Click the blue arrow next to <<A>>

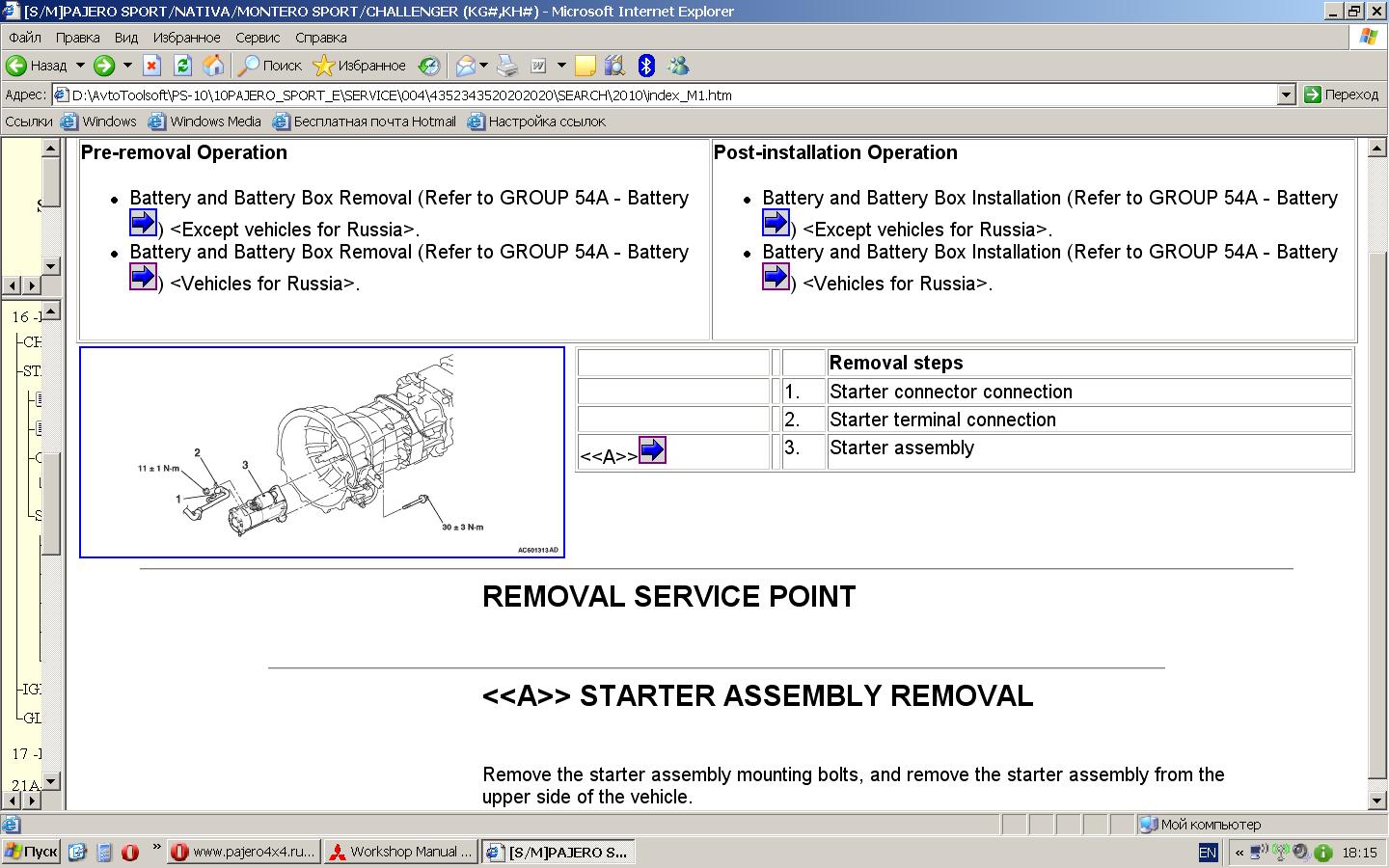pos(653,450)
